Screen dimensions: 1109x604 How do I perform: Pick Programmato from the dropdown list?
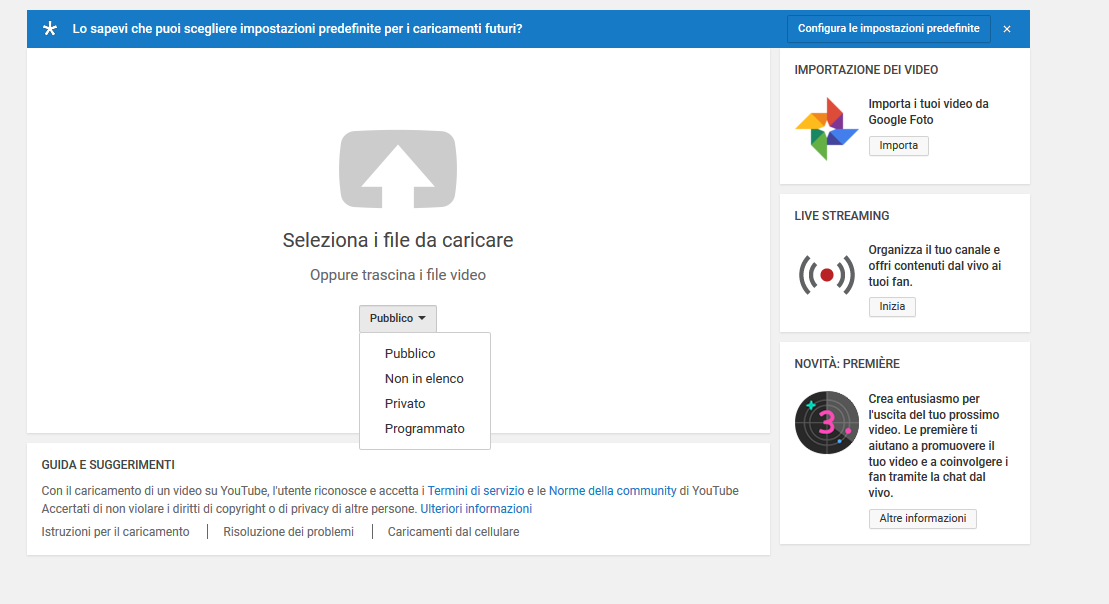(x=424, y=429)
